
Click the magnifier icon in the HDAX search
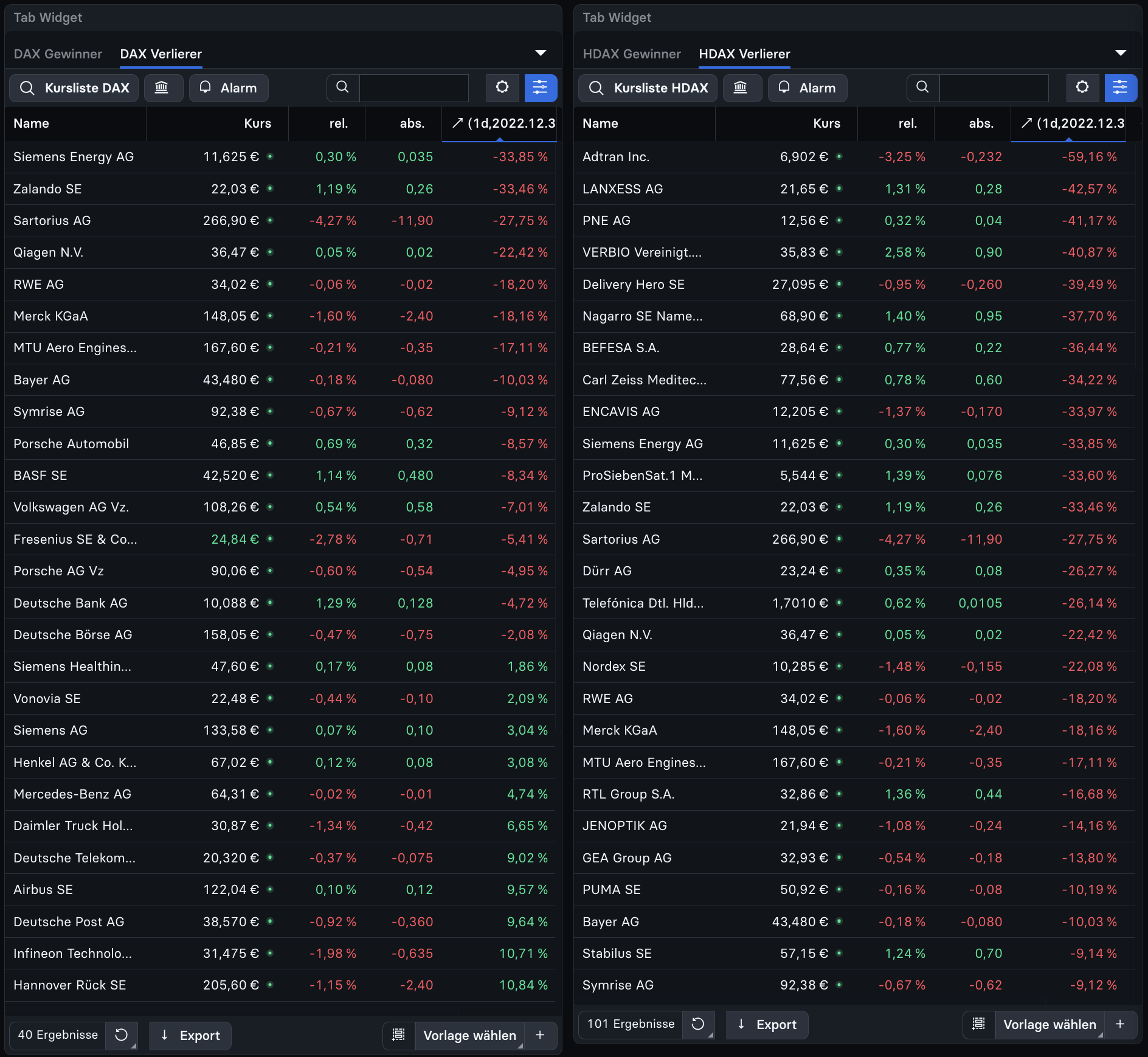click(x=923, y=88)
